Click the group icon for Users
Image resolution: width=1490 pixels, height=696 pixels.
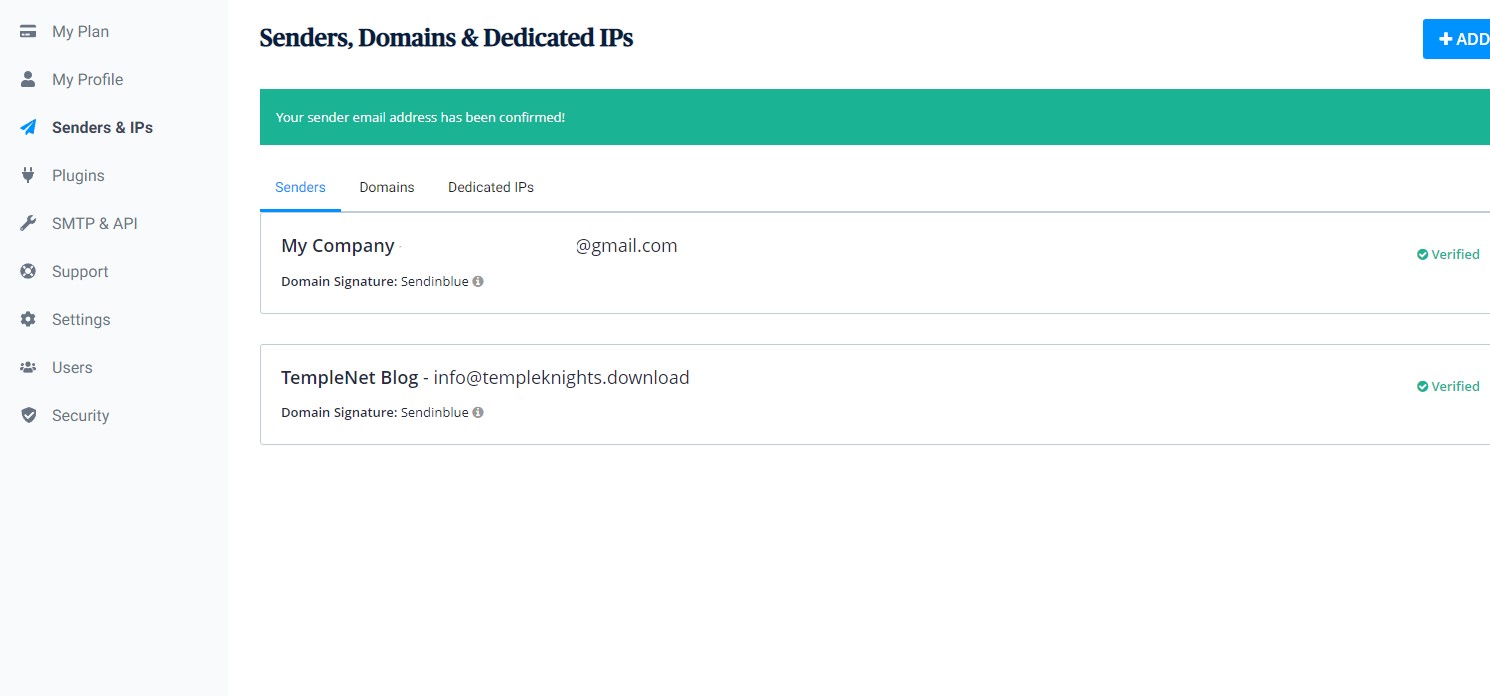28,367
